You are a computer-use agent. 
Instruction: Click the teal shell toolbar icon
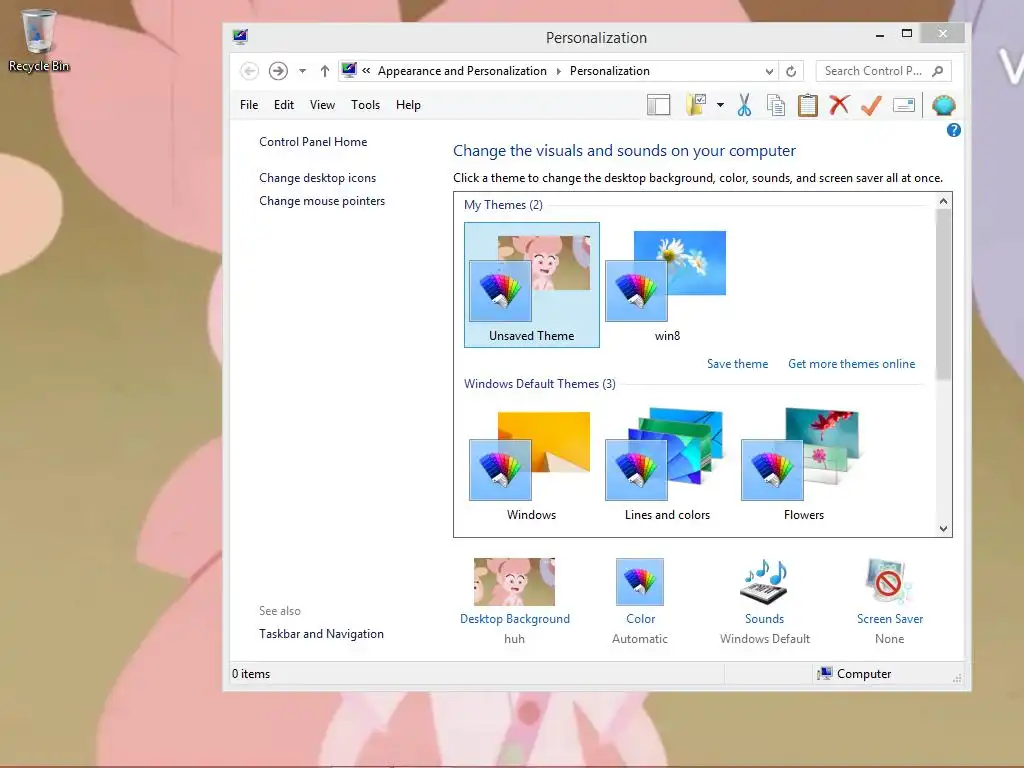[943, 105]
